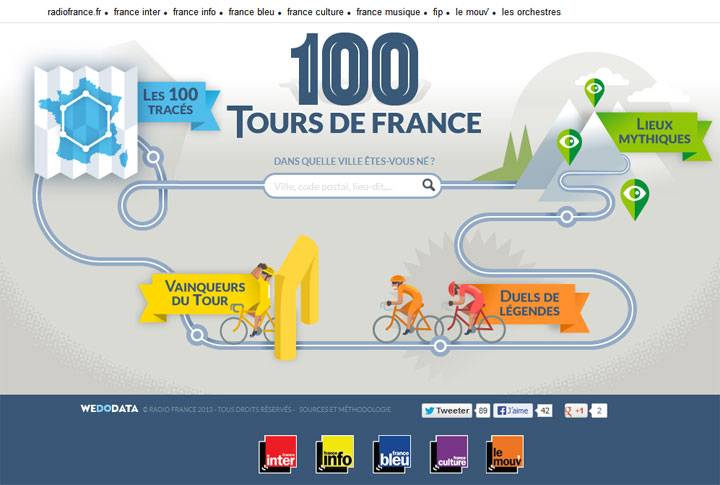The width and height of the screenshot is (720, 485).
Task: Open the Le Mouv' orange logo
Action: pyautogui.click(x=505, y=454)
